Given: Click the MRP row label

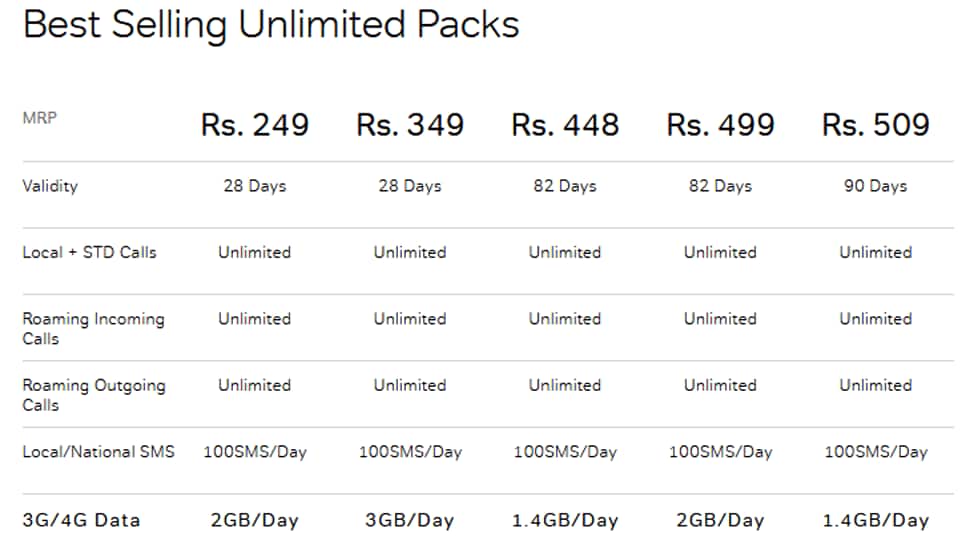Looking at the screenshot, I should coord(40,118).
